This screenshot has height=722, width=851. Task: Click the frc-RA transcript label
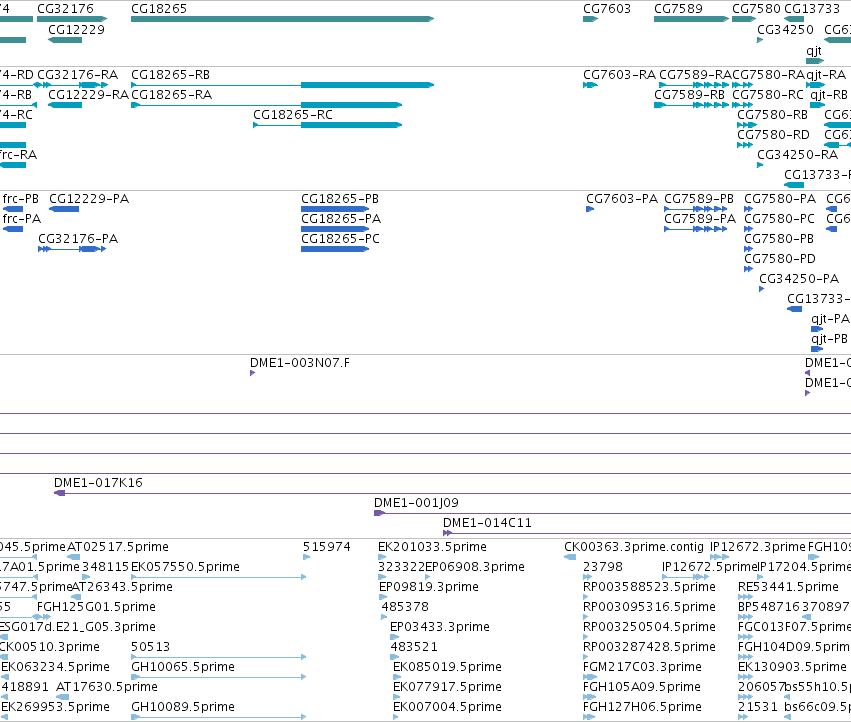point(18,154)
